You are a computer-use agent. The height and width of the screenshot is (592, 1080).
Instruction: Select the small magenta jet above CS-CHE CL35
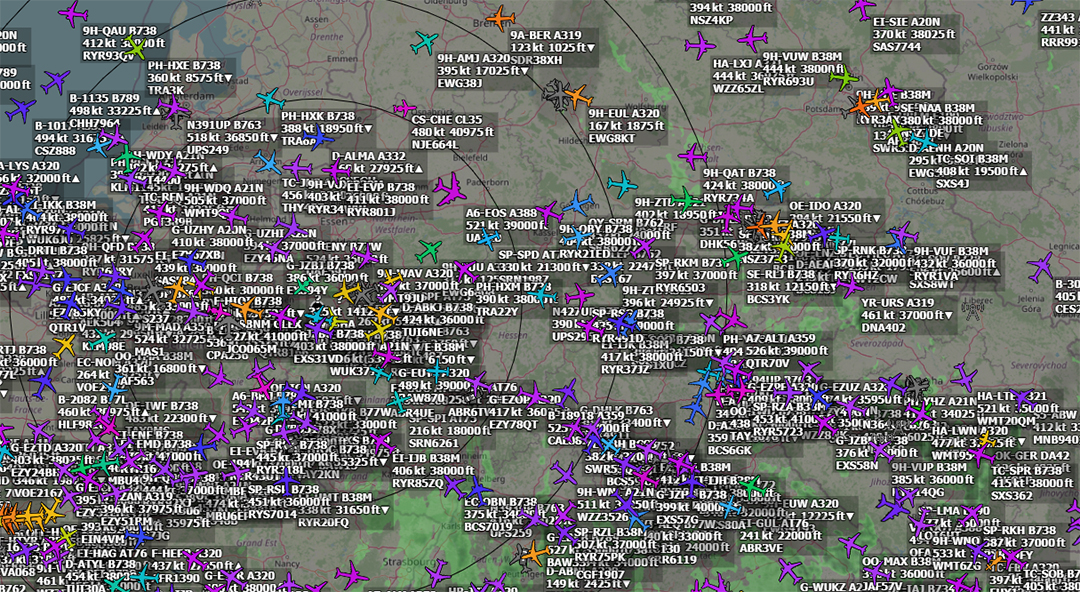(x=405, y=108)
